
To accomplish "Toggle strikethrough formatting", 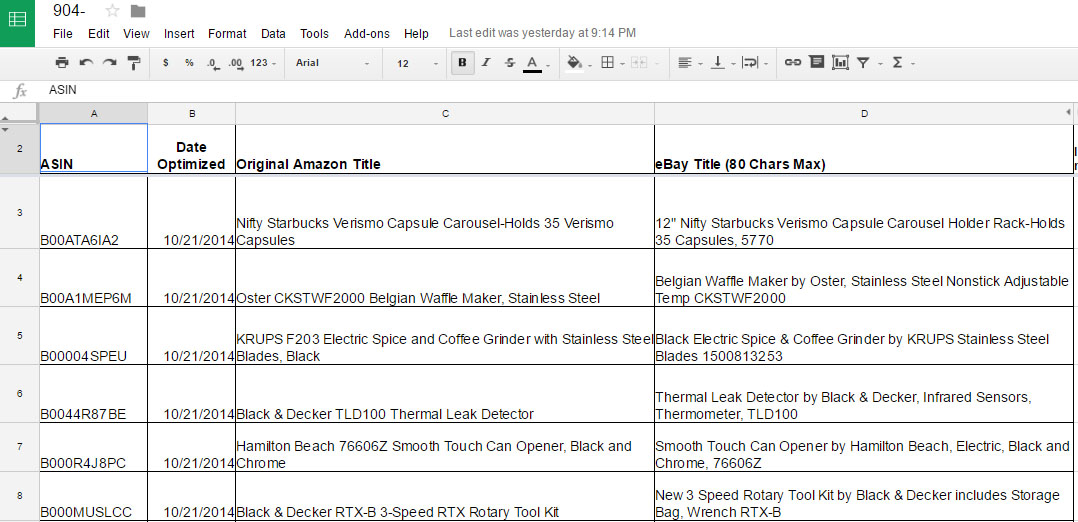I will click(510, 63).
